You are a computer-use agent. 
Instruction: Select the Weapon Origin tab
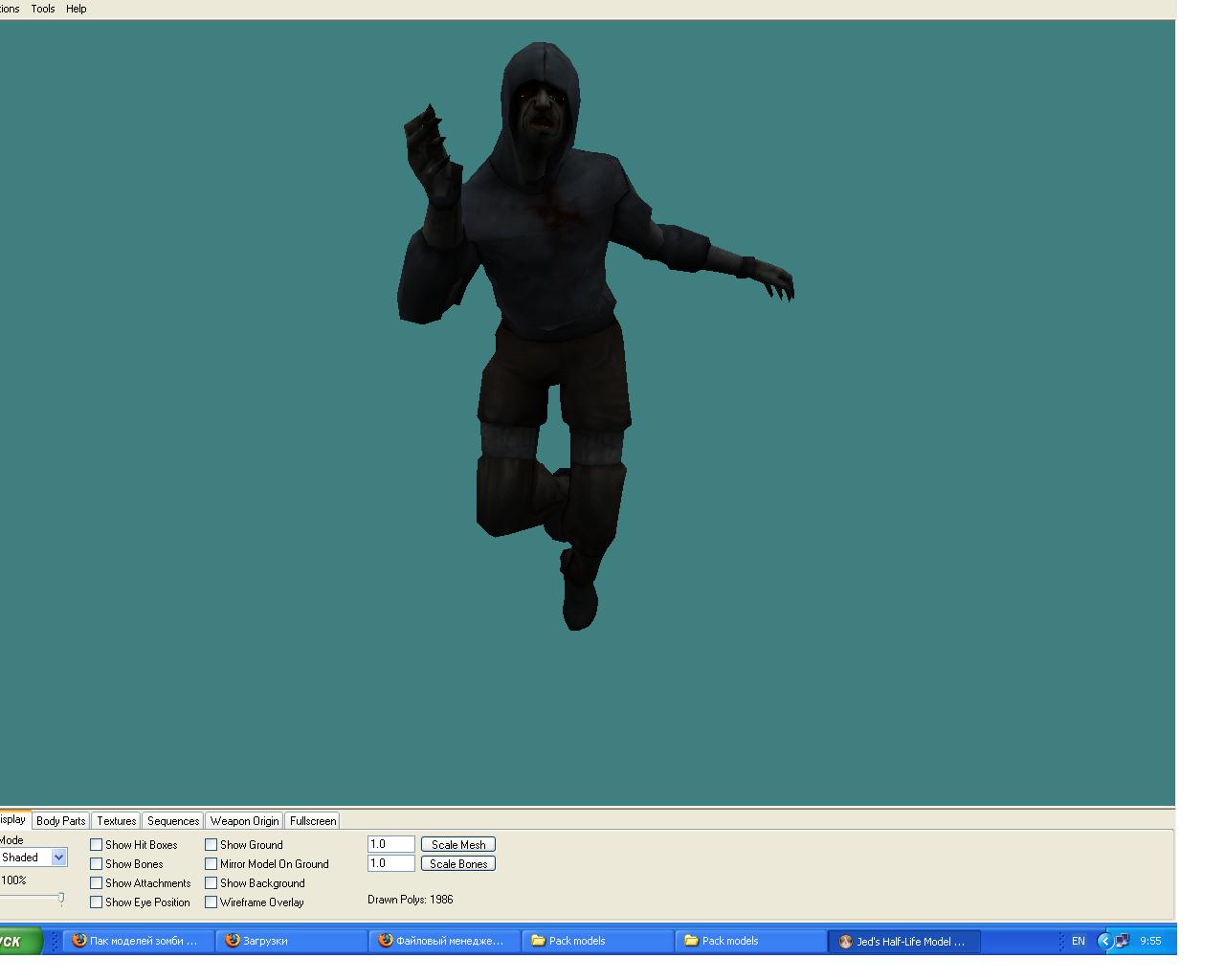pos(245,821)
